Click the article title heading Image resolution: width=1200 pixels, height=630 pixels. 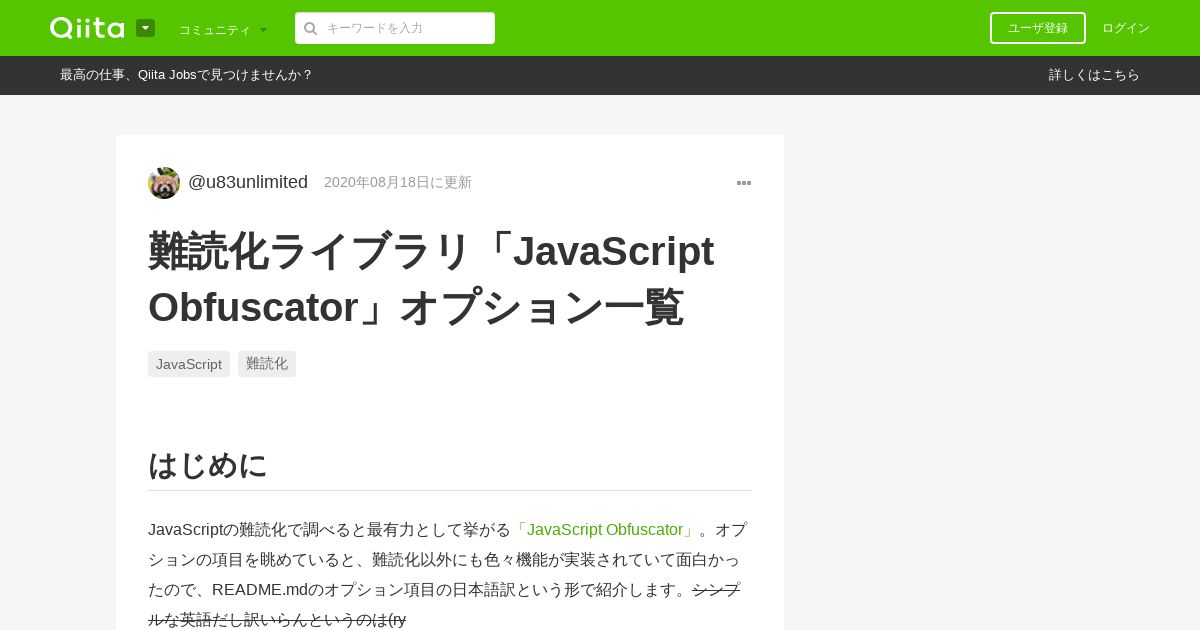tap(431, 279)
